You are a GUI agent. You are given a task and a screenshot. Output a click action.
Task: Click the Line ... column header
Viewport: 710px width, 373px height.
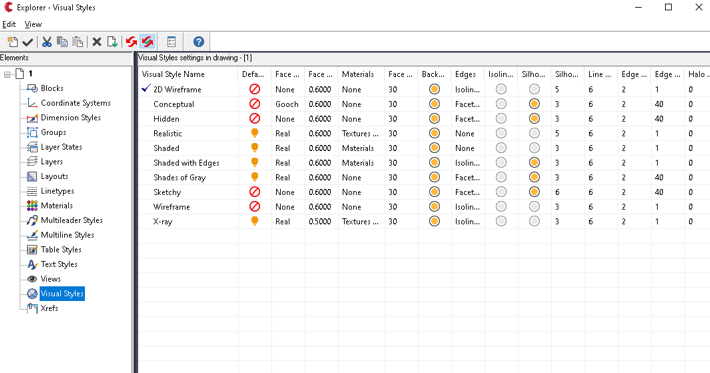point(601,74)
